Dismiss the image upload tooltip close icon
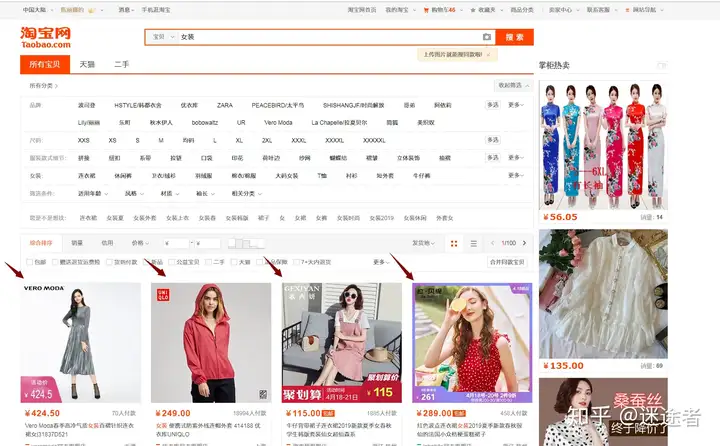 (x=488, y=54)
